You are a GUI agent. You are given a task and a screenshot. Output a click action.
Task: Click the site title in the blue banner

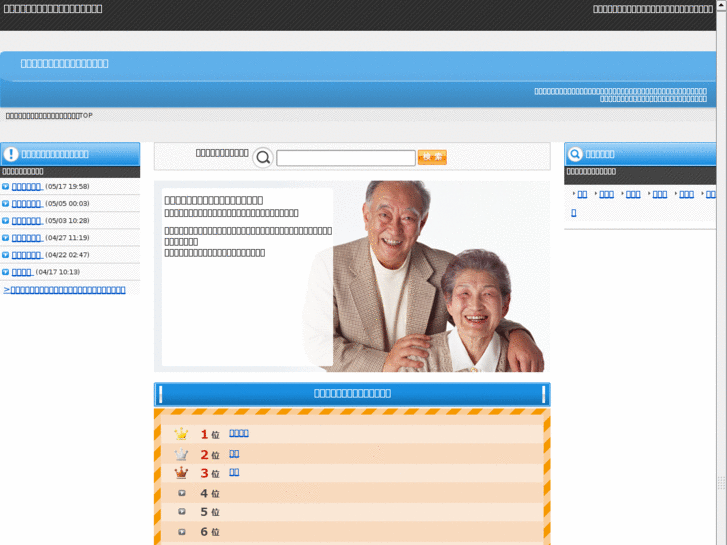click(x=64, y=64)
